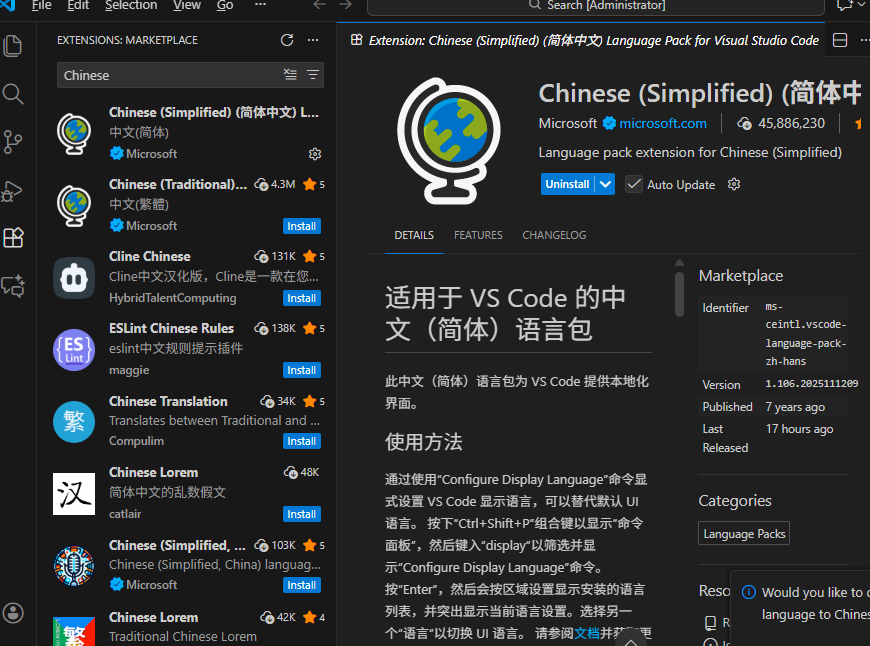Select Cline Chinese extension icon
The image size is (870, 646).
point(74,277)
